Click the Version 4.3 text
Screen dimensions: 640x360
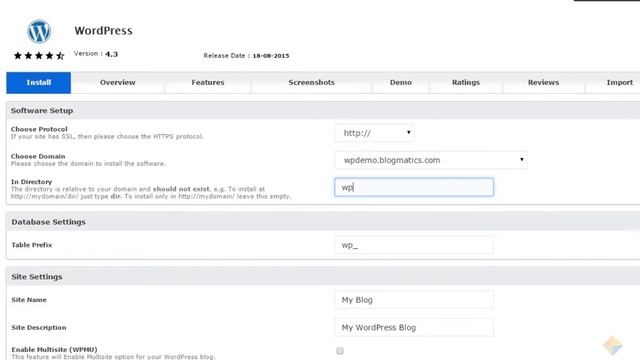point(96,54)
